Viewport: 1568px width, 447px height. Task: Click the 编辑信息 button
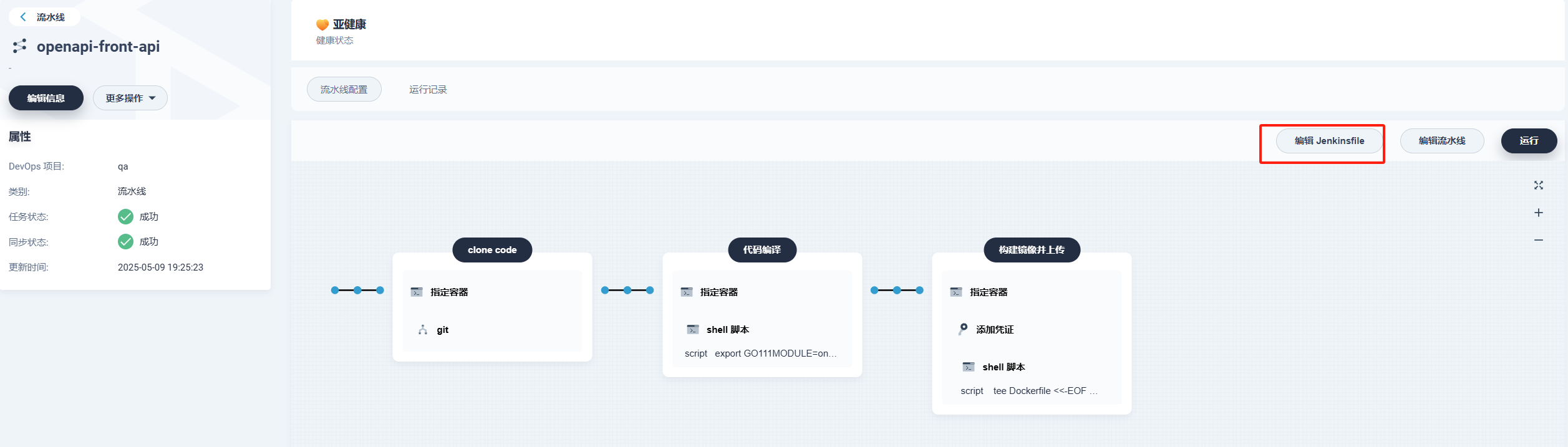click(46, 98)
